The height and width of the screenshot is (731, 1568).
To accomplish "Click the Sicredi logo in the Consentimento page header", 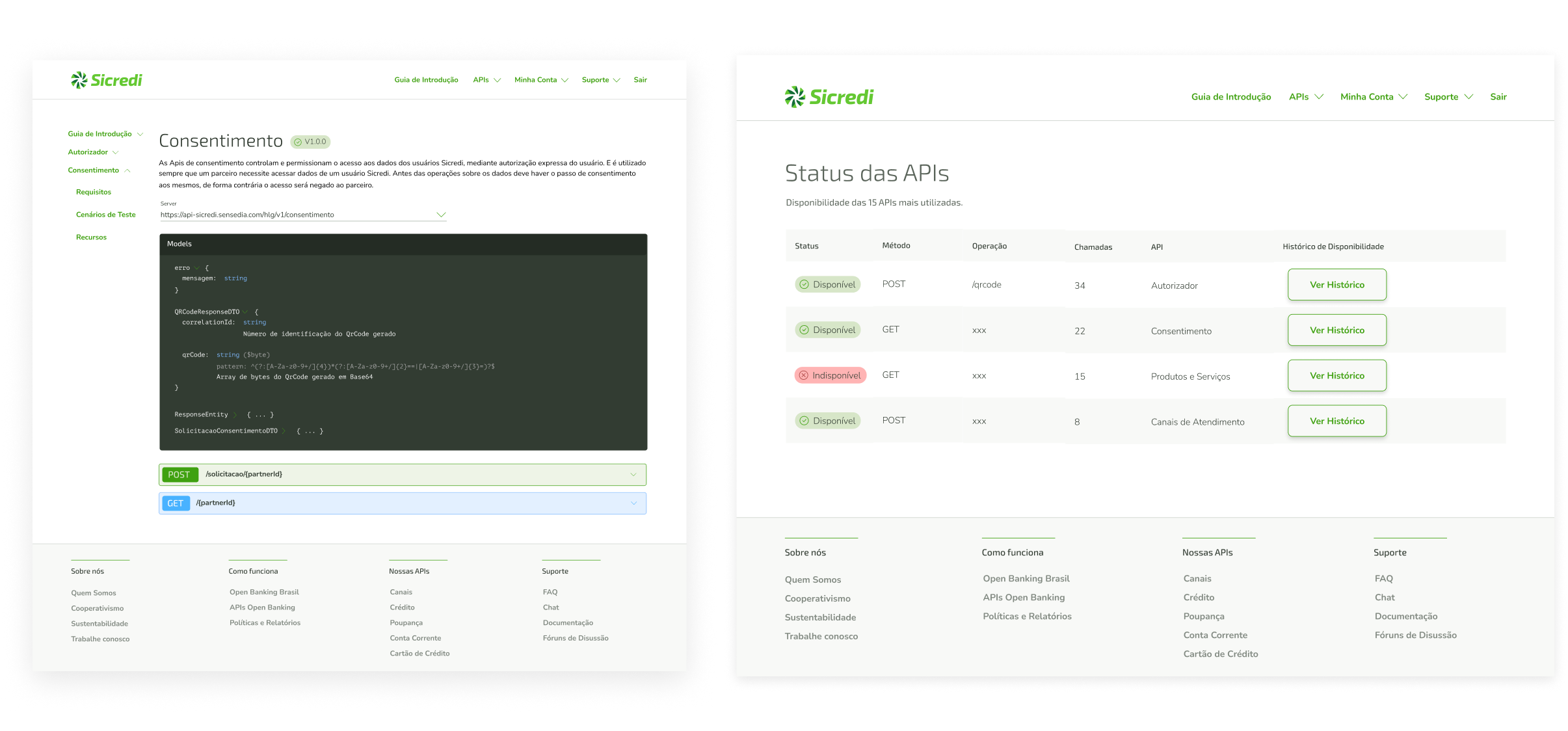I will pyautogui.click(x=107, y=80).
